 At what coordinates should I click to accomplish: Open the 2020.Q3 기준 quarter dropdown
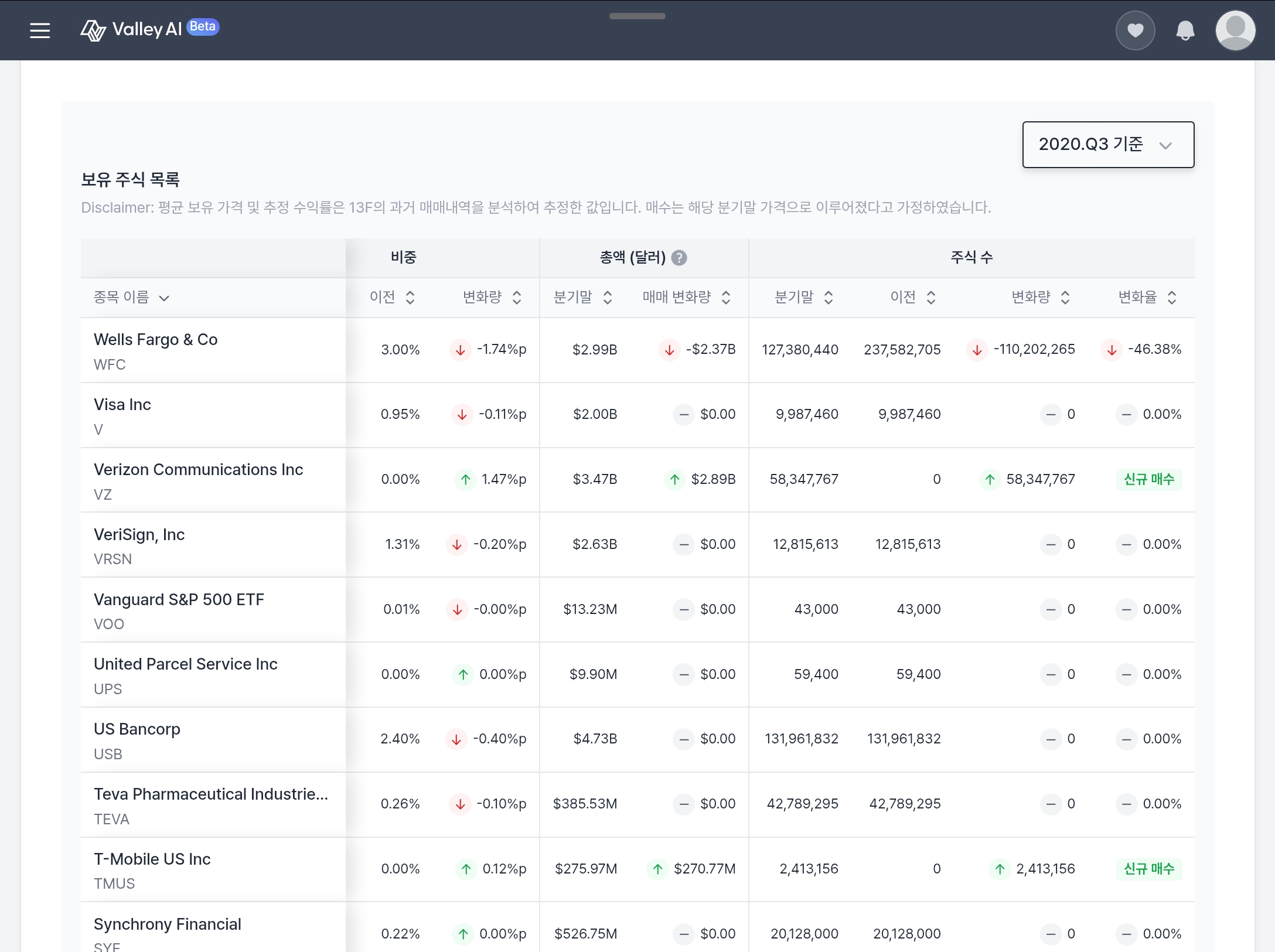click(x=1108, y=145)
